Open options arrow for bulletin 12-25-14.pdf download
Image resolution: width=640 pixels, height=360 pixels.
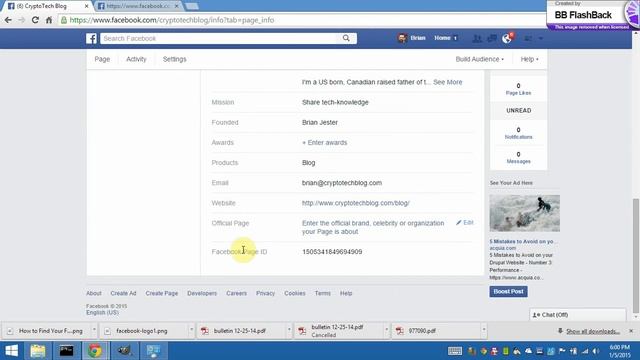pyautogui.click(x=289, y=329)
